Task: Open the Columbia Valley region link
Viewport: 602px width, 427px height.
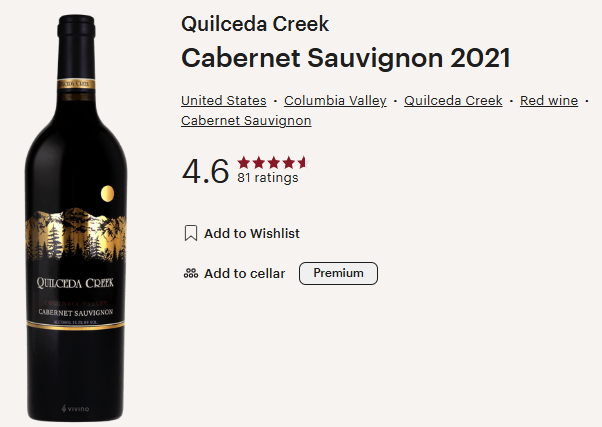Action: point(335,101)
